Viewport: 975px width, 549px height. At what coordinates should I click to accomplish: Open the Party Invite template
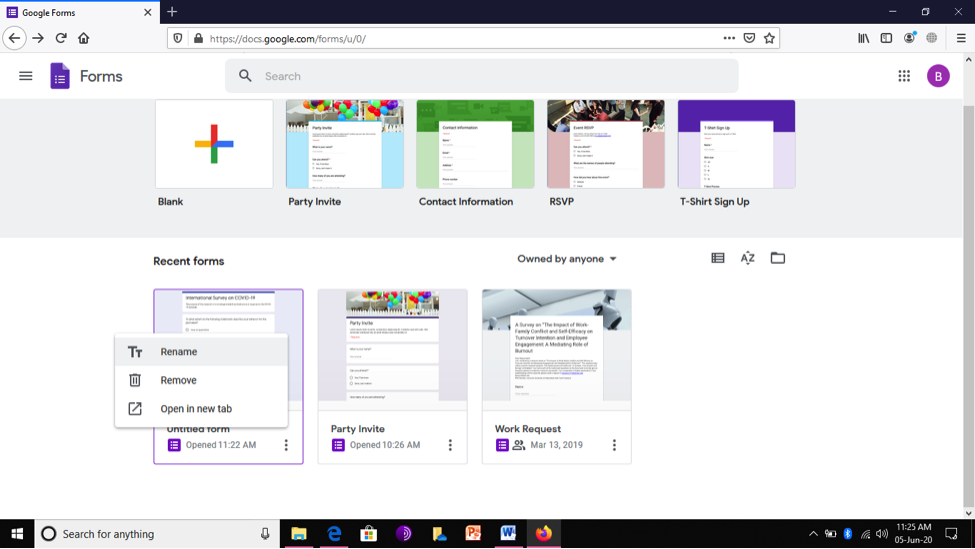[x=344, y=144]
